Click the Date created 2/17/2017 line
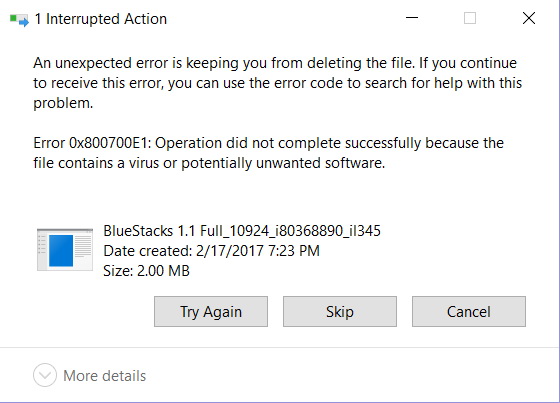 [x=211, y=251]
